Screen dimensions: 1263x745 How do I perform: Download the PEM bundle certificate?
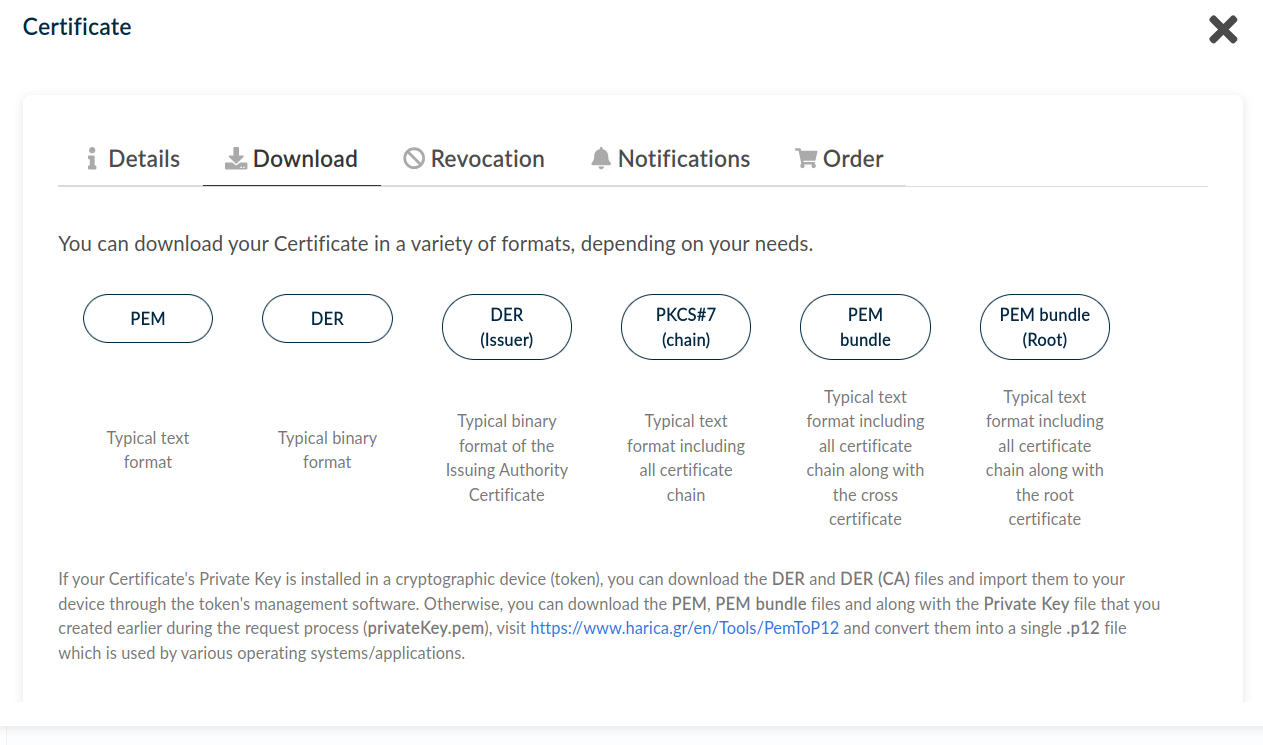[865, 326]
